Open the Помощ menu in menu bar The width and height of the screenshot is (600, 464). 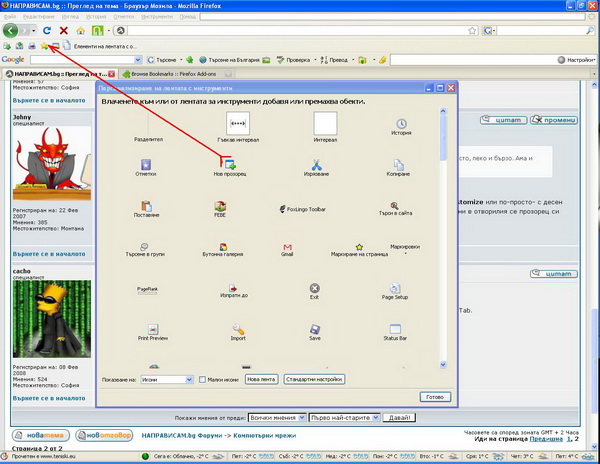pos(188,17)
